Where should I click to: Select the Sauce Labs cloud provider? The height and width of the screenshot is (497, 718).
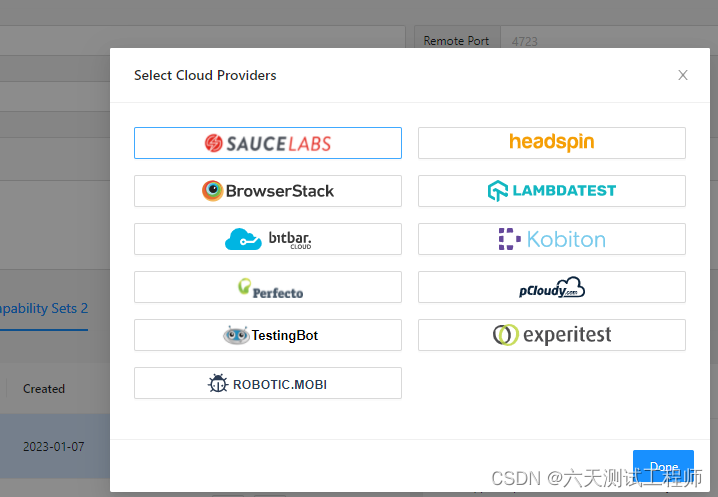268,143
